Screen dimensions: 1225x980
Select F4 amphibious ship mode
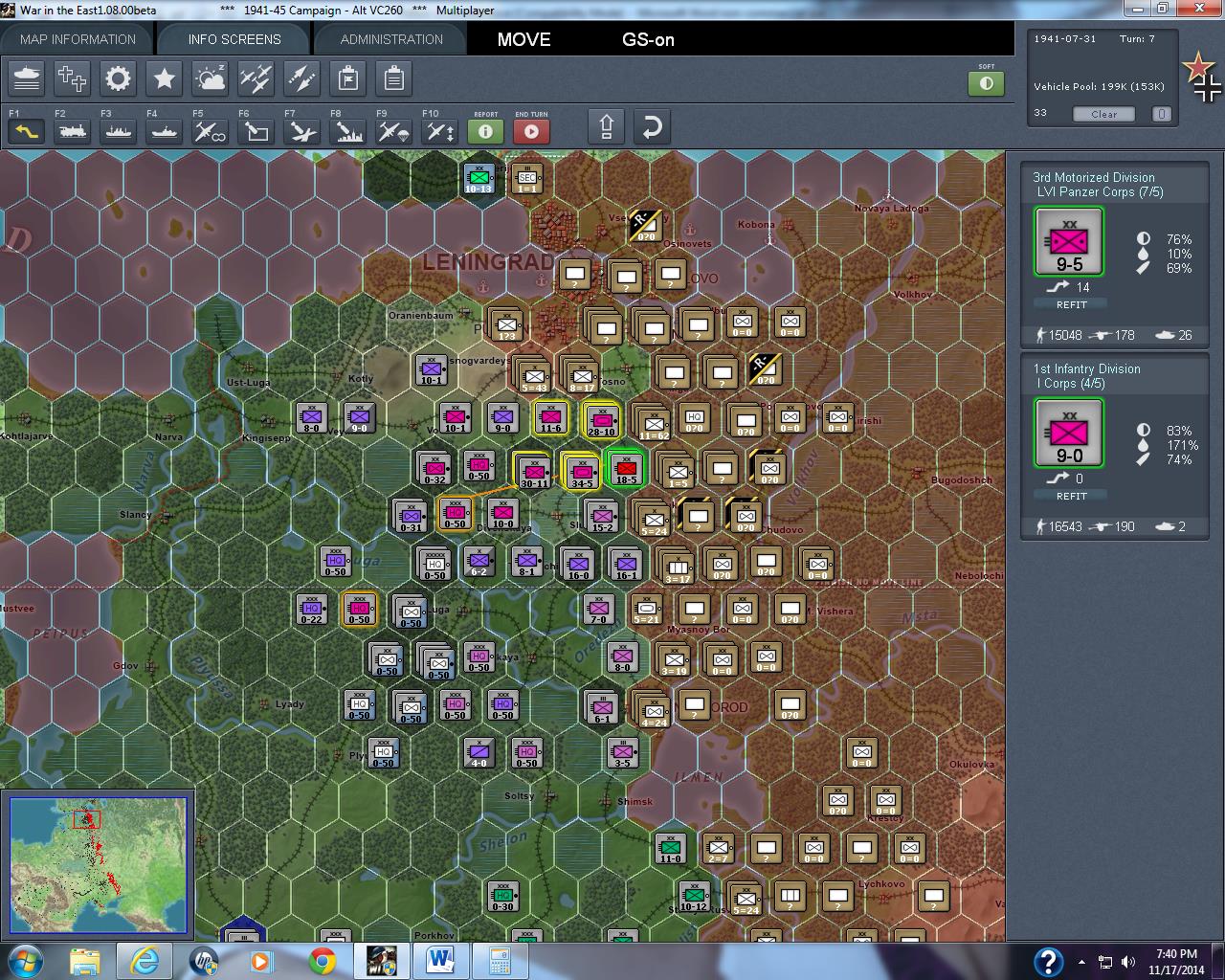coord(165,131)
